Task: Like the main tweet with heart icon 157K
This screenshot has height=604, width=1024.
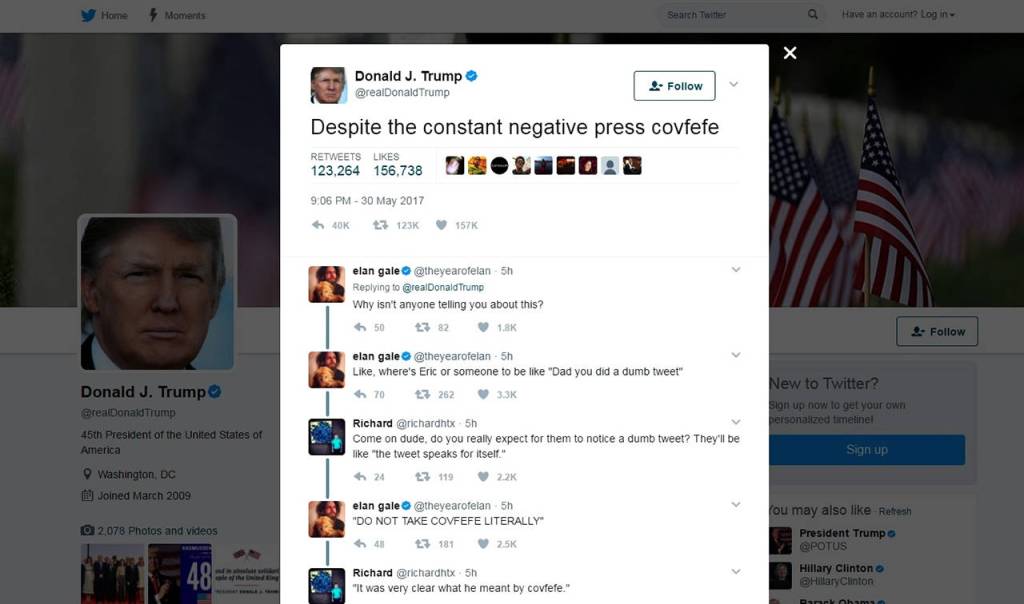Action: (x=441, y=225)
